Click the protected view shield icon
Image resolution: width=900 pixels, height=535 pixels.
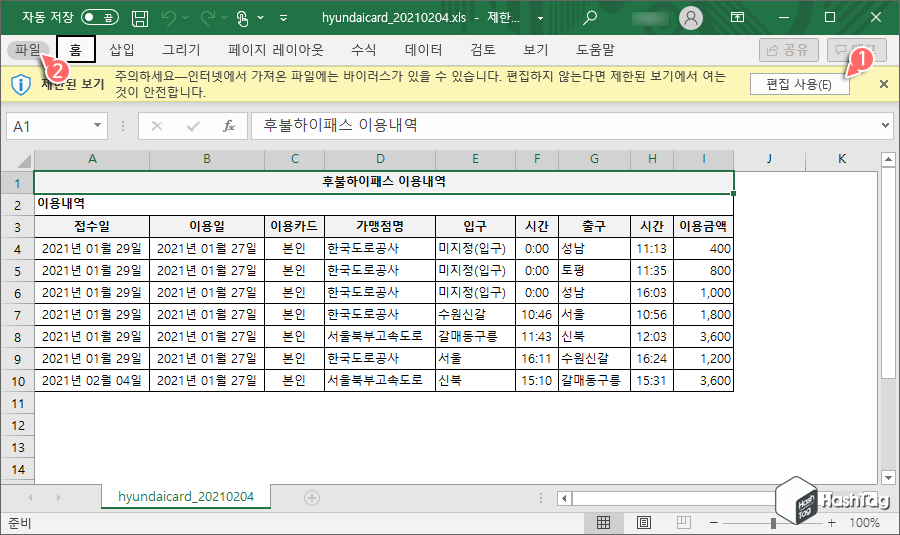click(x=21, y=84)
